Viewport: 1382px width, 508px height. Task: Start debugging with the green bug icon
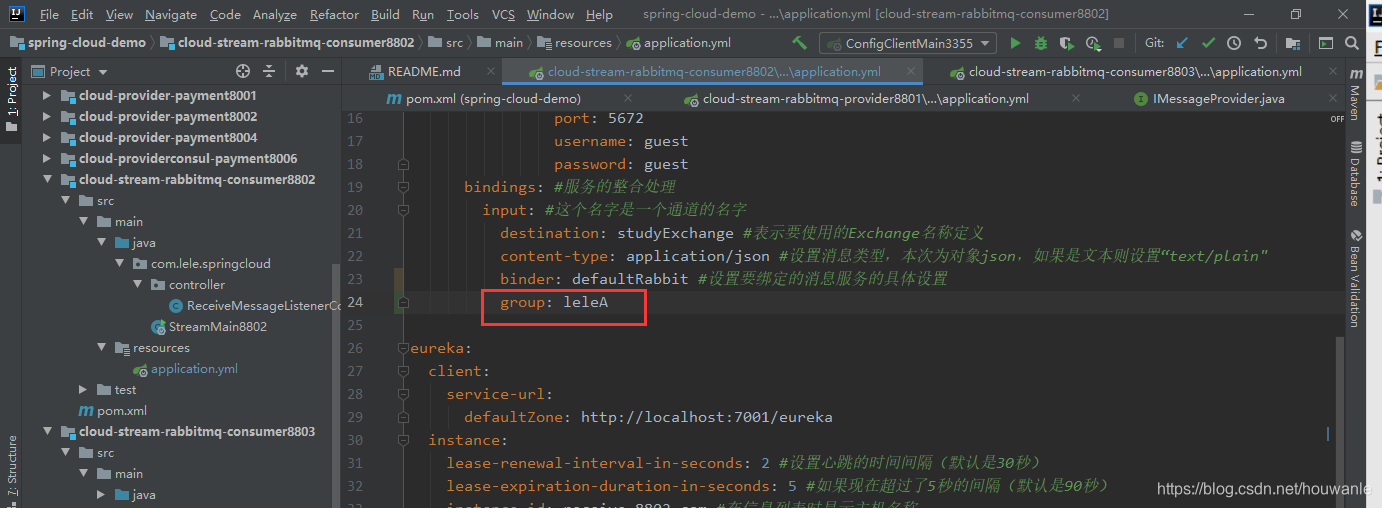[1041, 43]
